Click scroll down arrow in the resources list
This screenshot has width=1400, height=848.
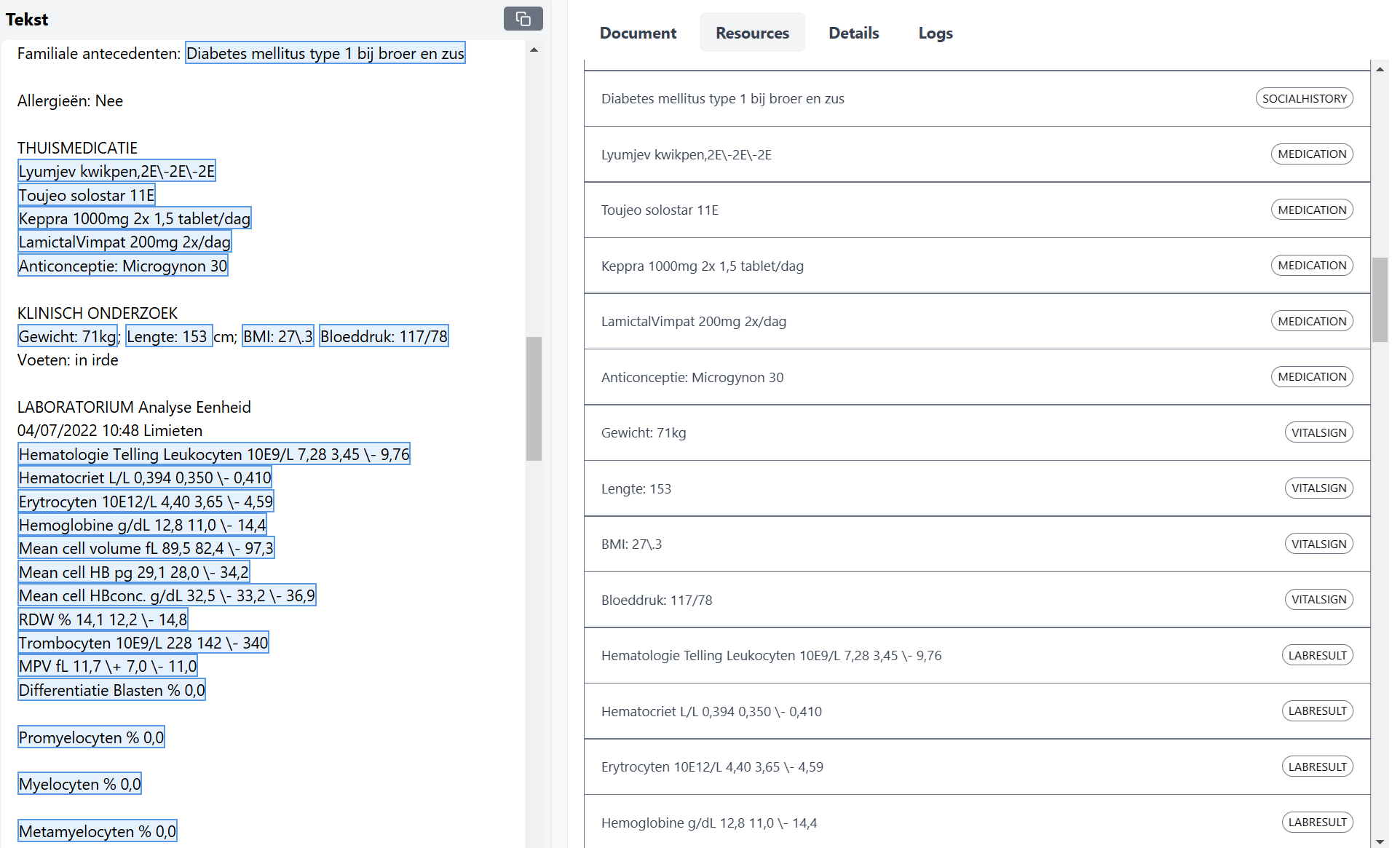pos(1380,841)
